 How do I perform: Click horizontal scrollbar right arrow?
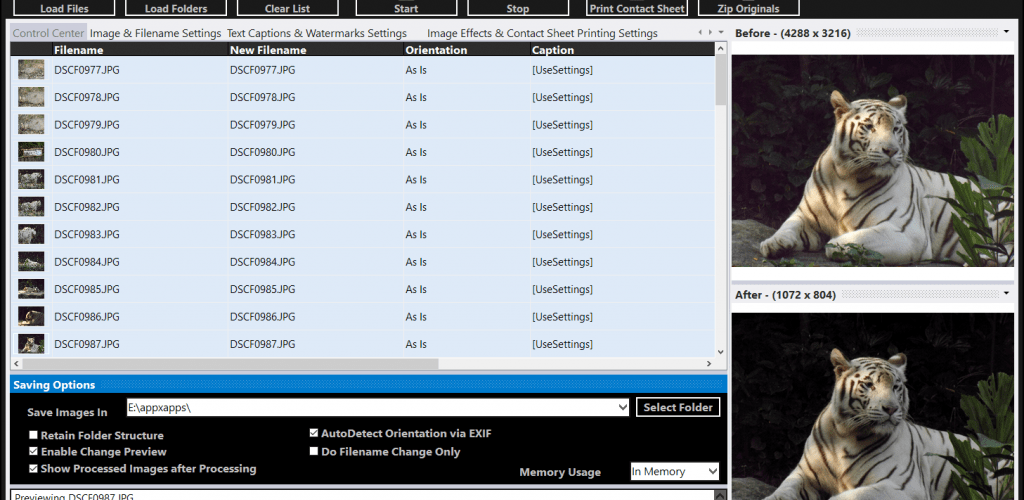[x=709, y=364]
